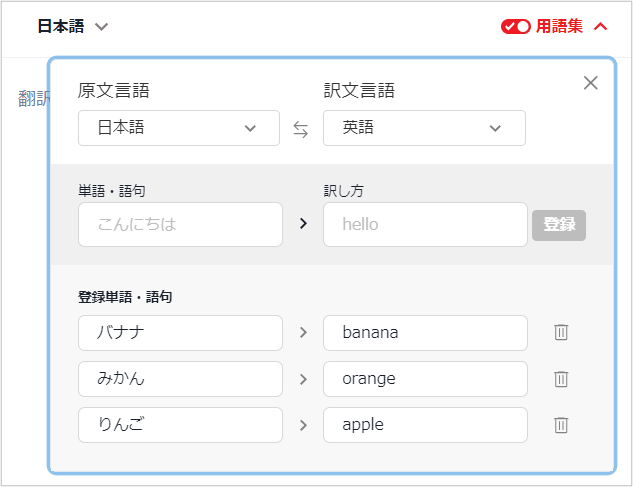Open the 原文言語 日本語 dropdown

179,128
